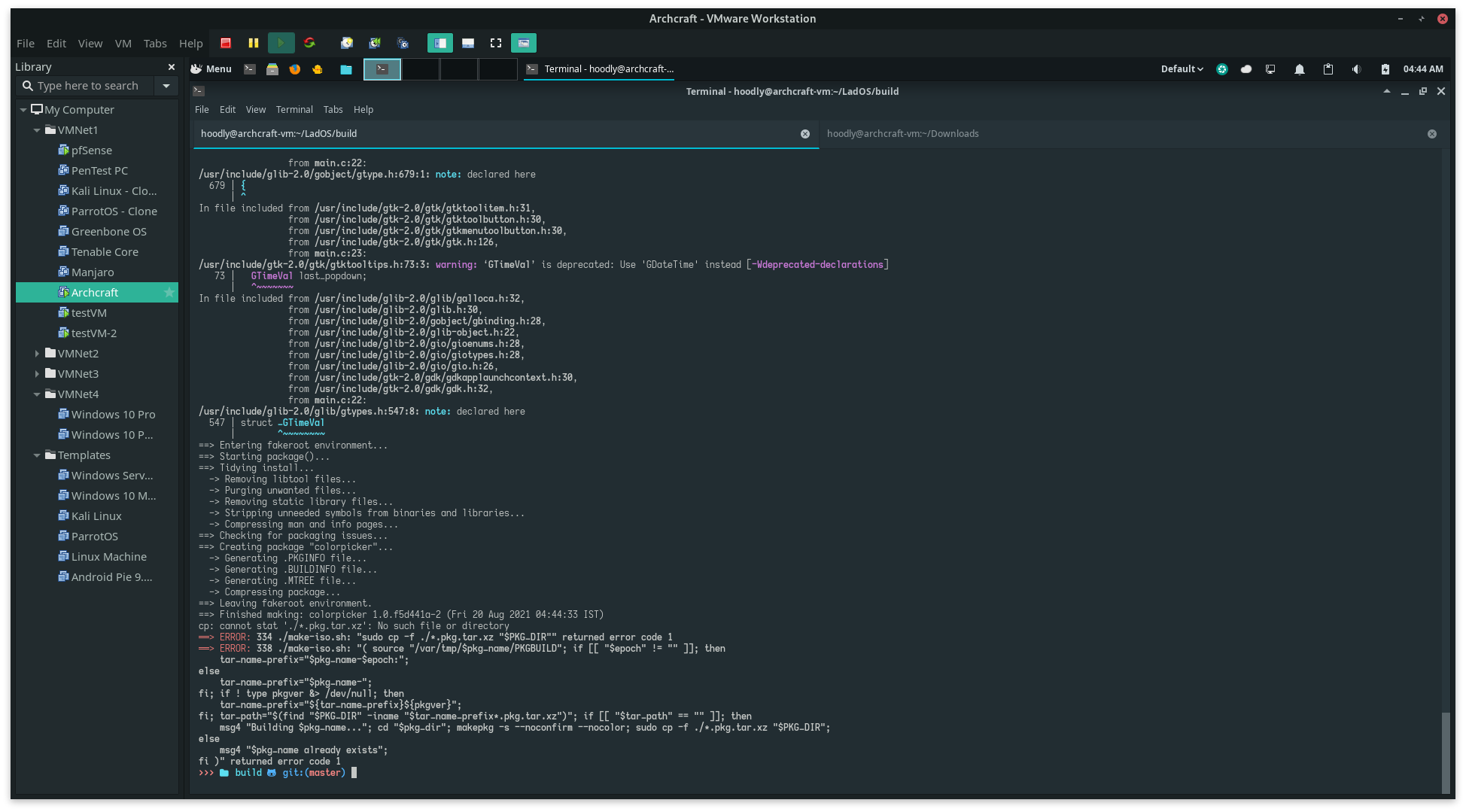Open the blue folder icon in panel
The height and width of the screenshot is (812, 1466).
(x=346, y=69)
